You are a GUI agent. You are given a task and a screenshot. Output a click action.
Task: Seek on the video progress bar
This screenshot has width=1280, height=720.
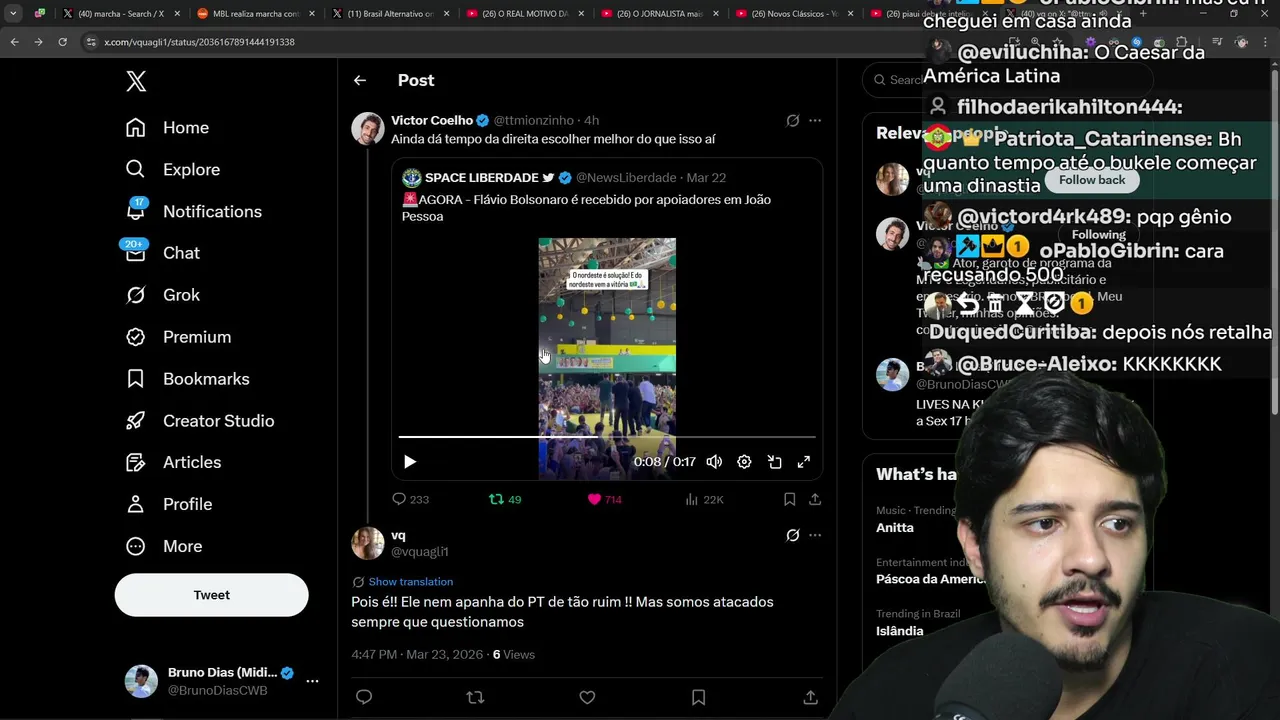point(607,437)
